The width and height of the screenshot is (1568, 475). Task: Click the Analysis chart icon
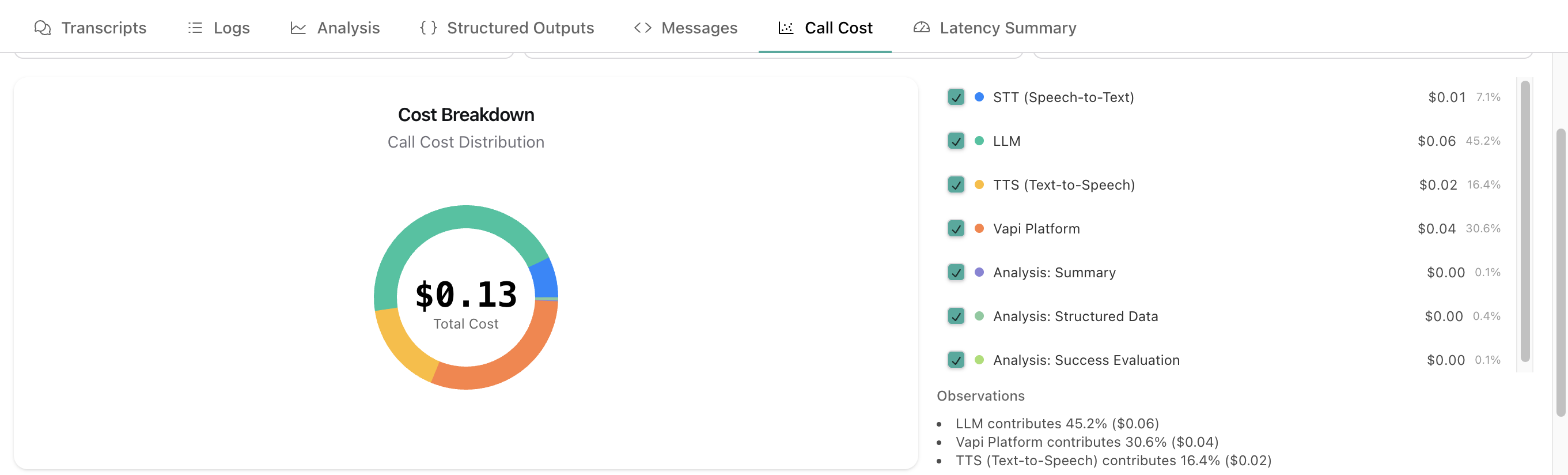[x=298, y=28]
